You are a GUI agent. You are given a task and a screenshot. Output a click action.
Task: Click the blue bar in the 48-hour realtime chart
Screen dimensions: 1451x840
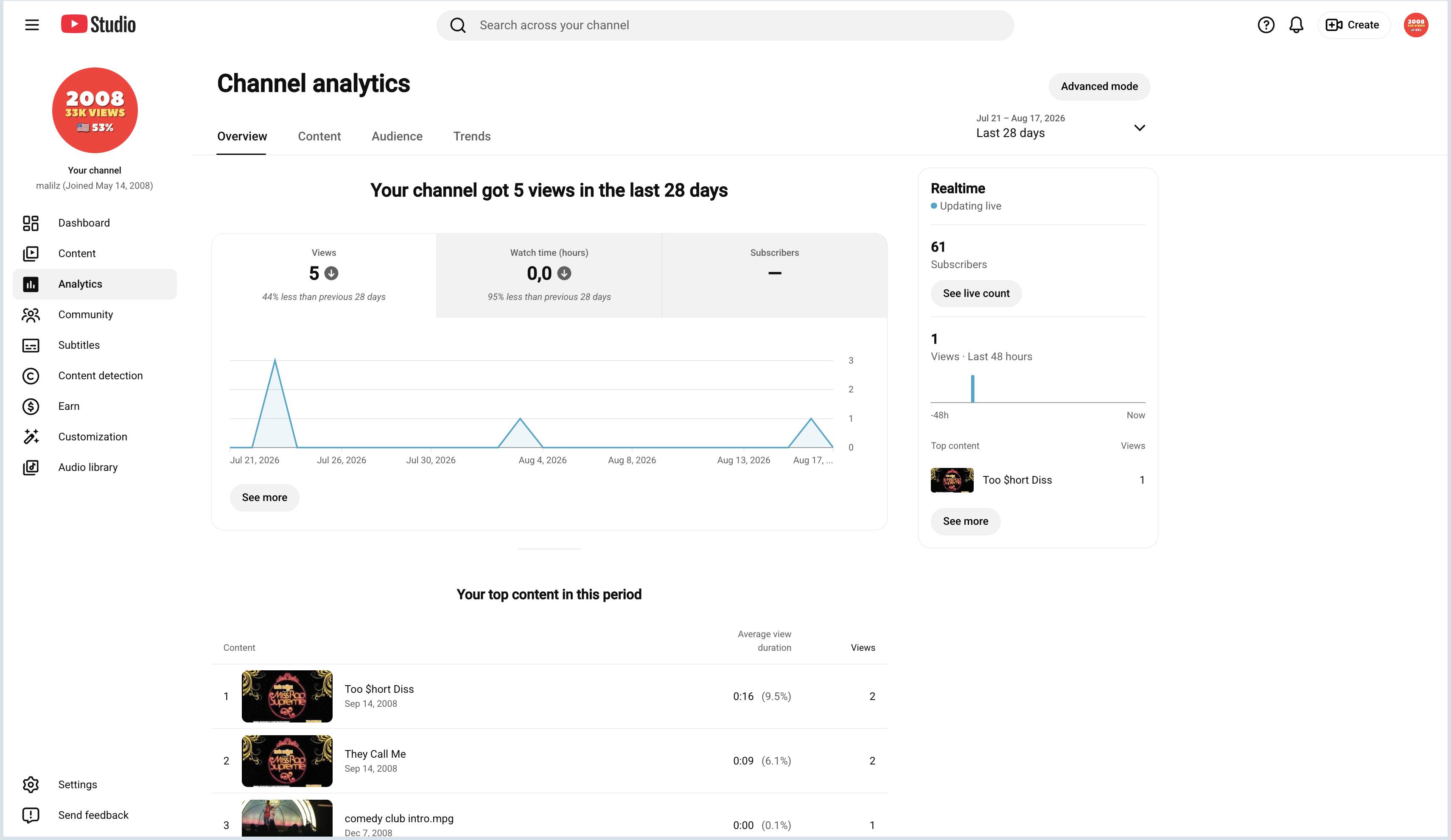[972, 389]
